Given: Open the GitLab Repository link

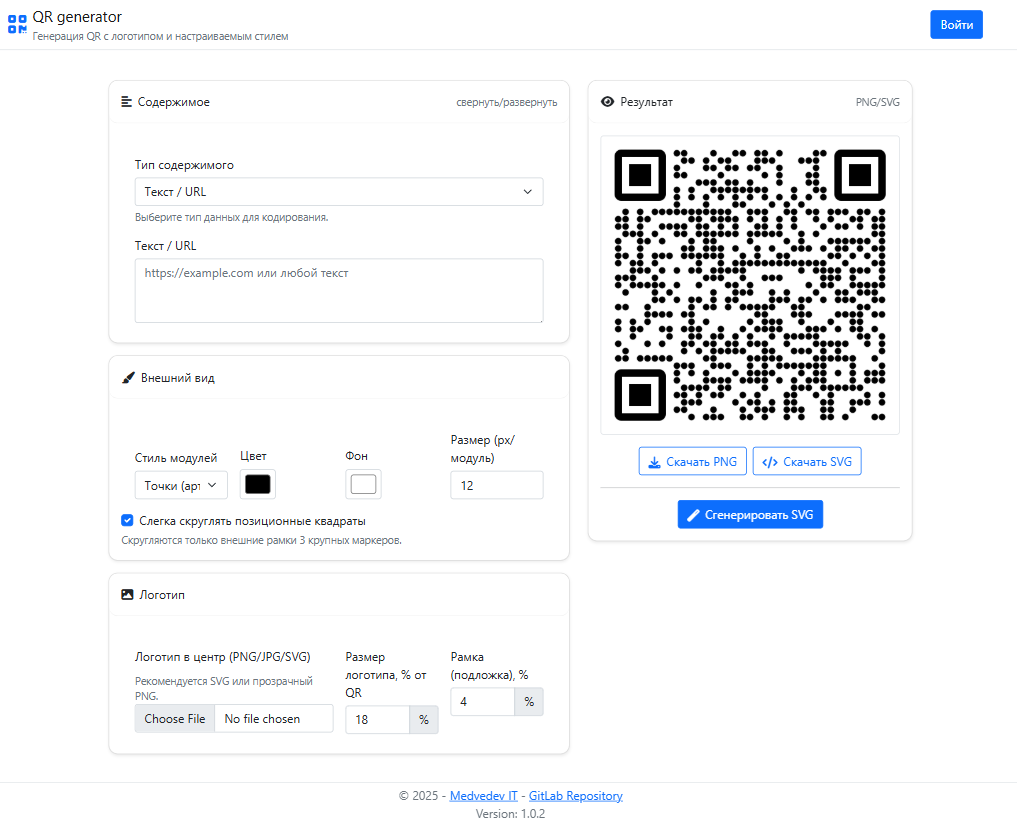Looking at the screenshot, I should (x=575, y=796).
